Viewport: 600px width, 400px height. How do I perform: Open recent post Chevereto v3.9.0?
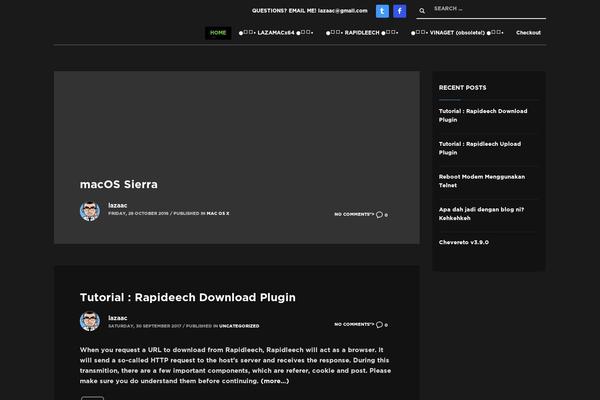[464, 242]
